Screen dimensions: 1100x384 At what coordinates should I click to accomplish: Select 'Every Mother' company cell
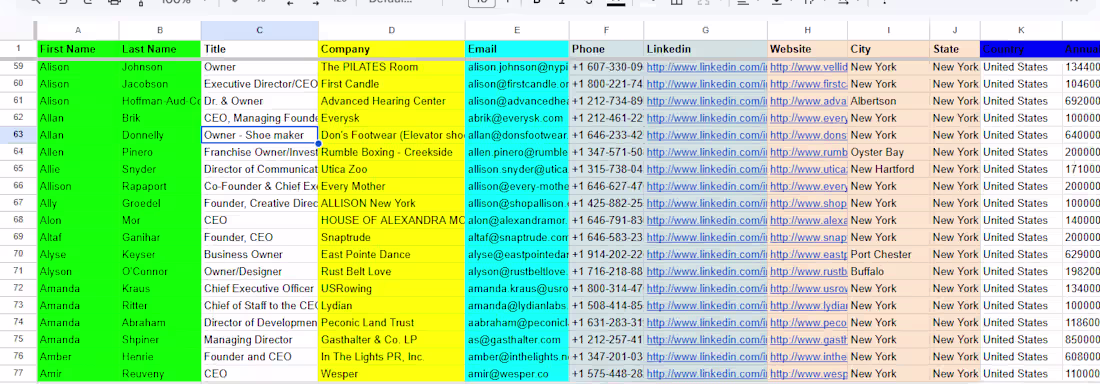click(391, 186)
